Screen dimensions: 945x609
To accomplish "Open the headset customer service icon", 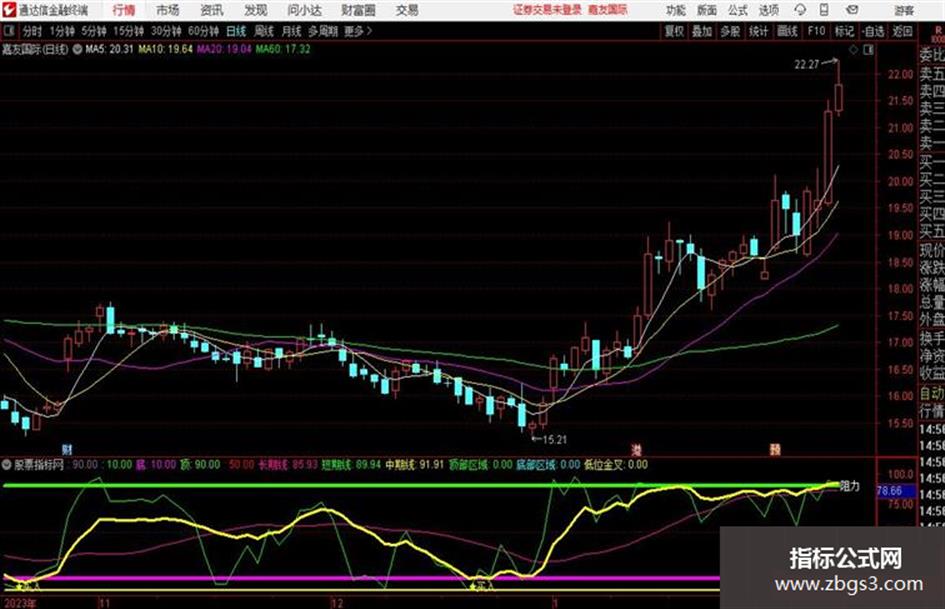I will click(x=800, y=10).
